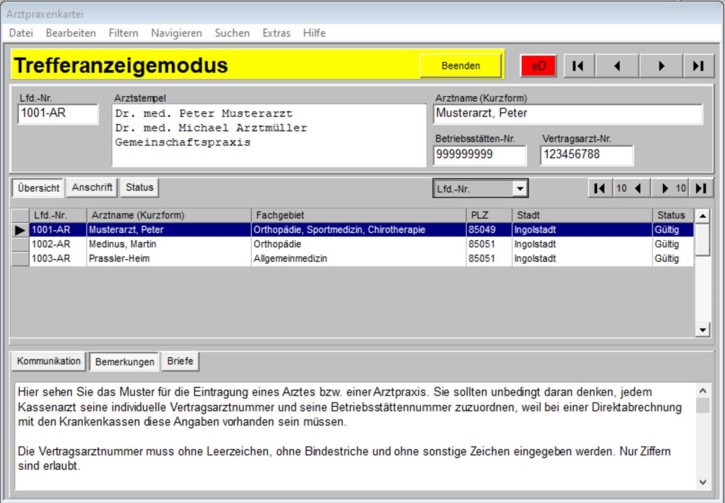The image size is (725, 503).
Task: Click into the Vertragsarzt-Nr. field
Action: point(587,156)
